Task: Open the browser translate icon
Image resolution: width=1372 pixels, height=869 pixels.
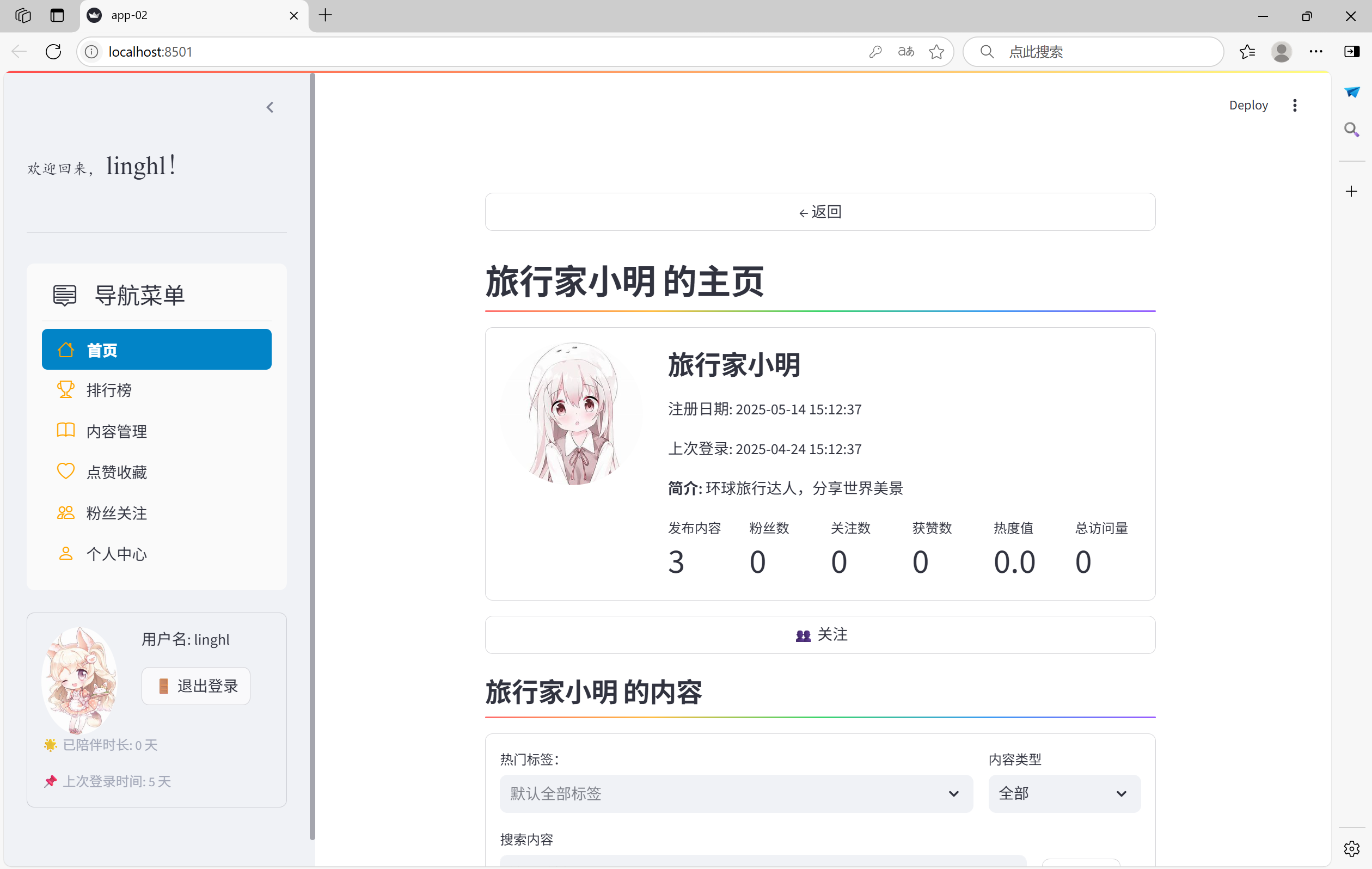Action: [906, 52]
